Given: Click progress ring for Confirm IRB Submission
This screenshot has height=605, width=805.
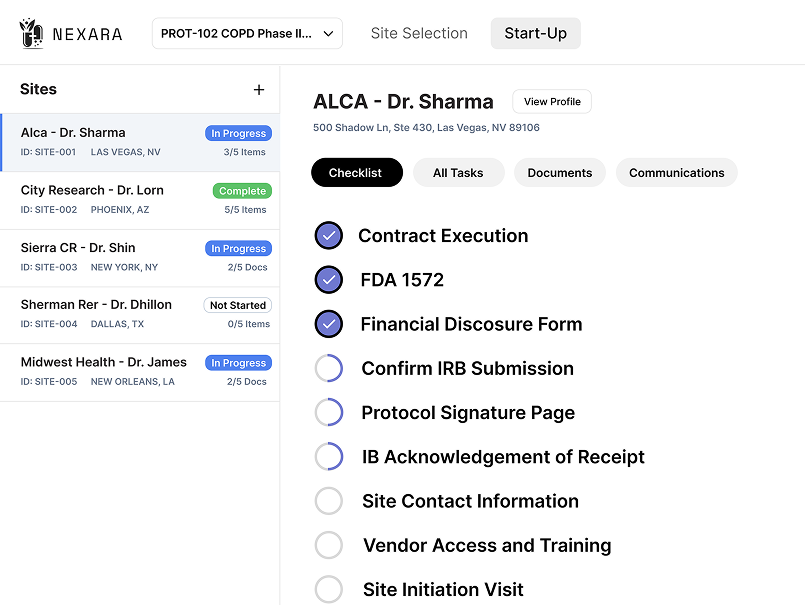Looking at the screenshot, I should pos(329,369).
